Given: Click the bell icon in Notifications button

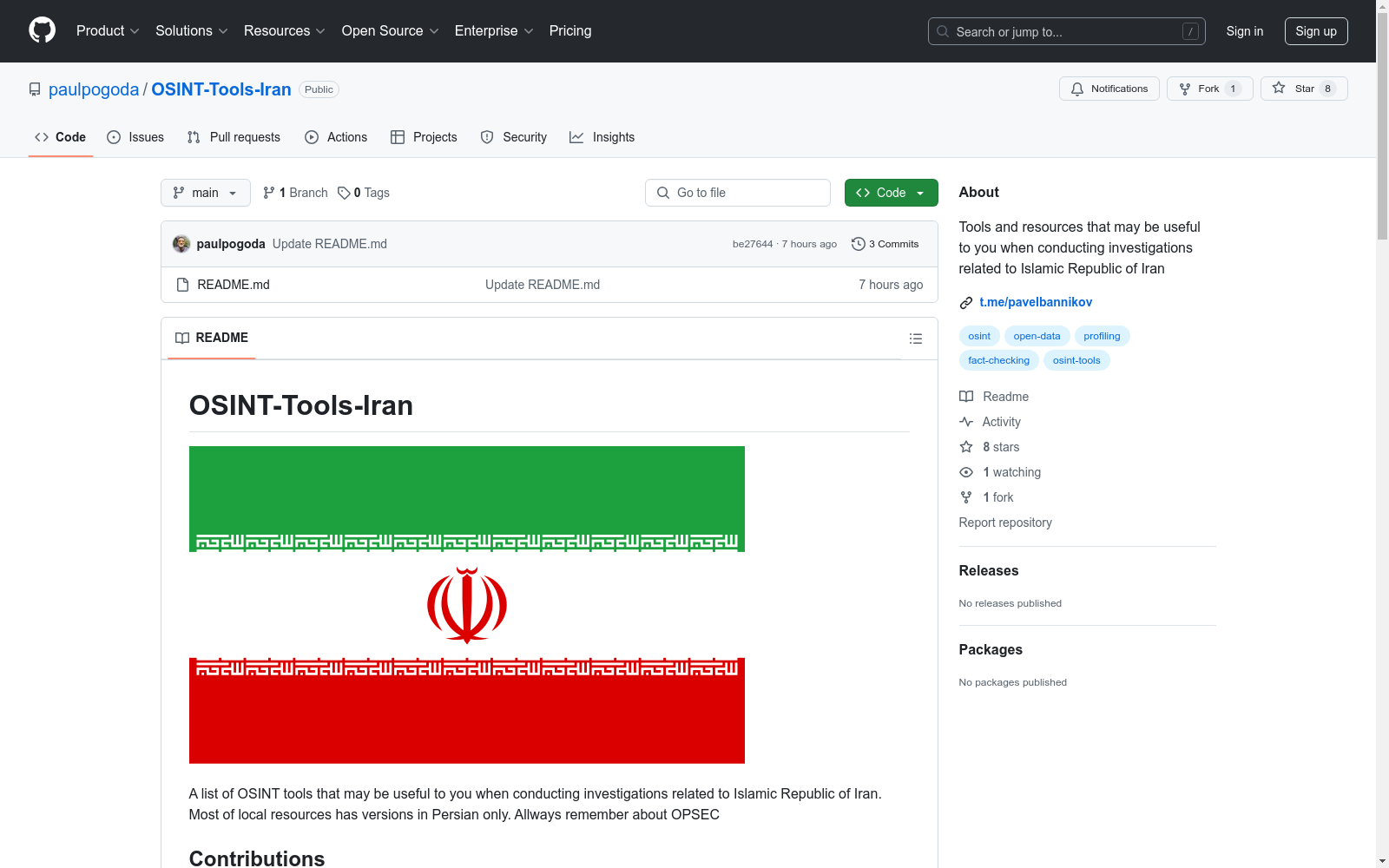Looking at the screenshot, I should pos(1077,89).
